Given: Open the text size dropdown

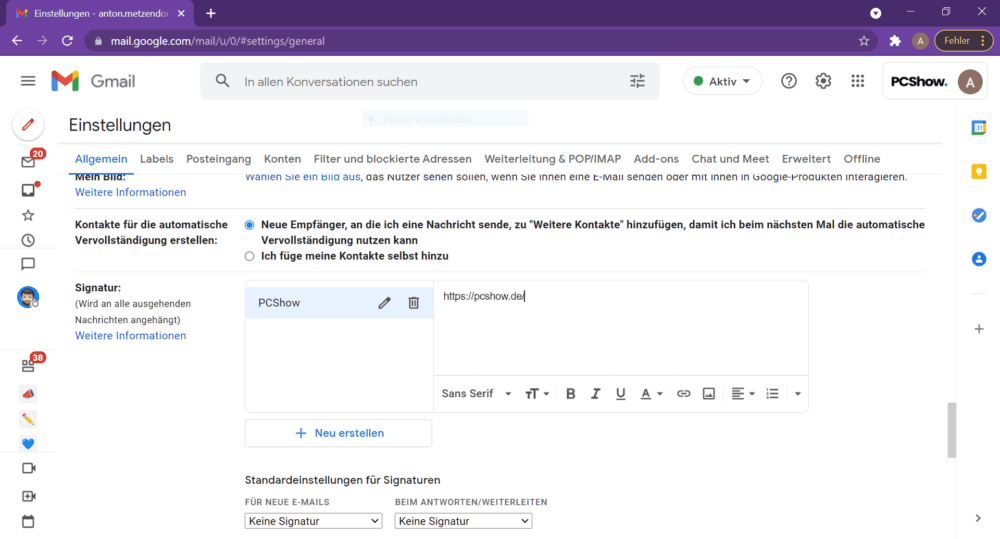Looking at the screenshot, I should point(536,394).
